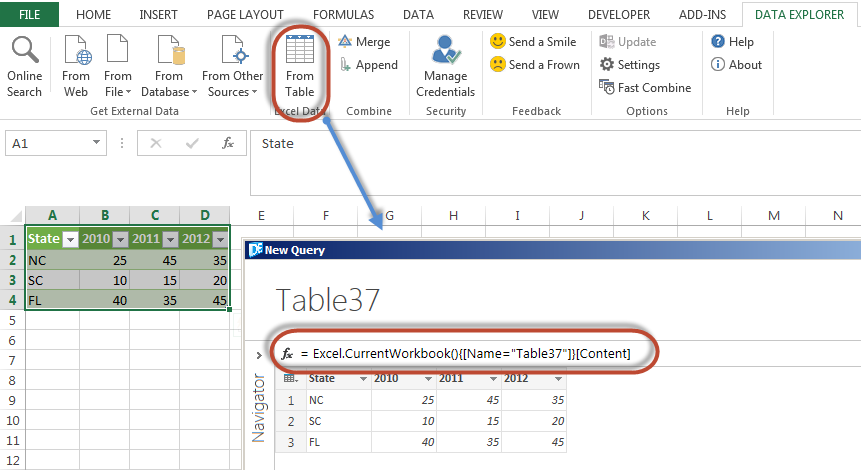Open the Navigator side pane
The width and height of the screenshot is (861, 470).
coord(258,408)
